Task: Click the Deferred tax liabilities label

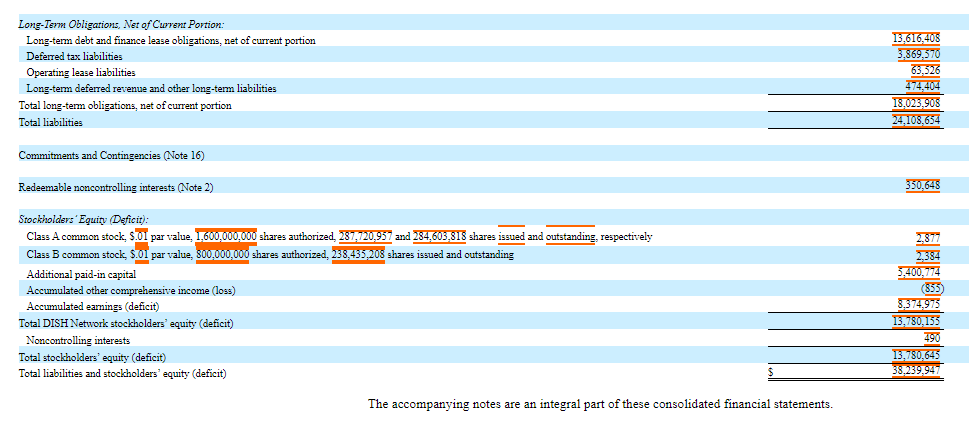Action: 74,56
